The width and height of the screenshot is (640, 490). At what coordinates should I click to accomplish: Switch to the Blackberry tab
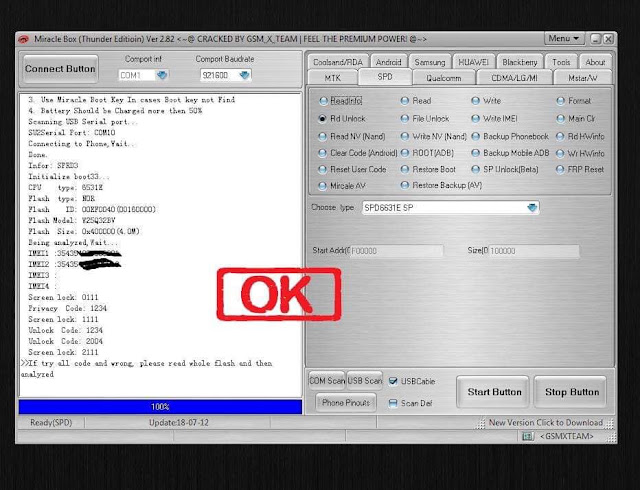[520, 62]
